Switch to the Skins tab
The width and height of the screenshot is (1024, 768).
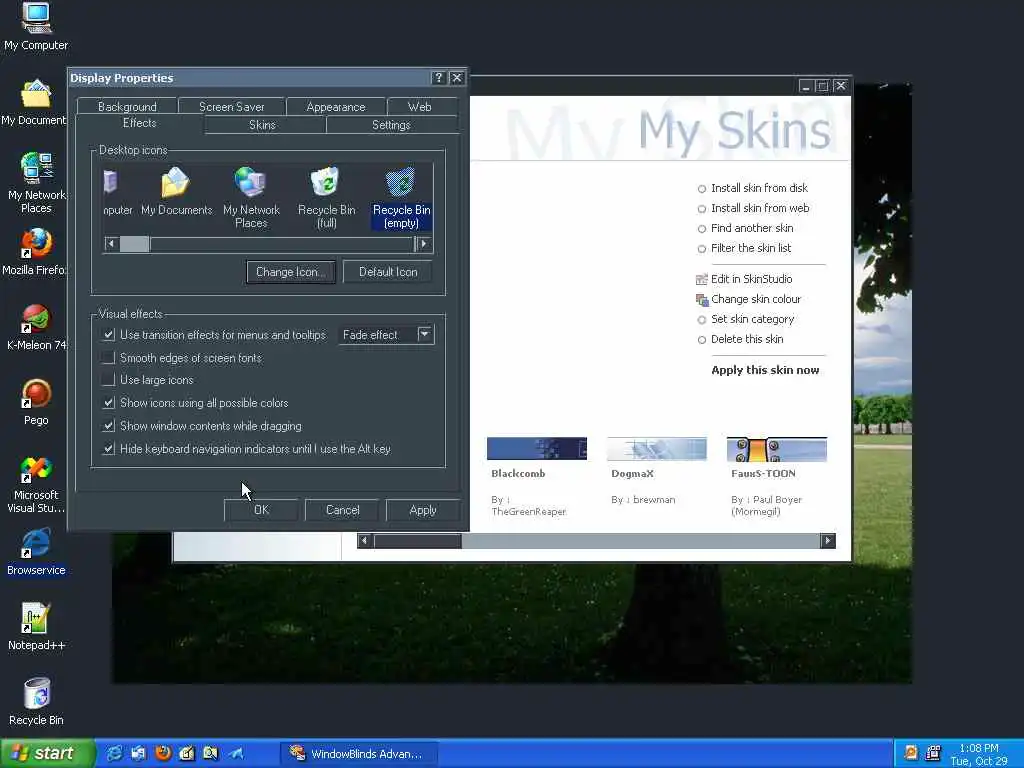[262, 125]
